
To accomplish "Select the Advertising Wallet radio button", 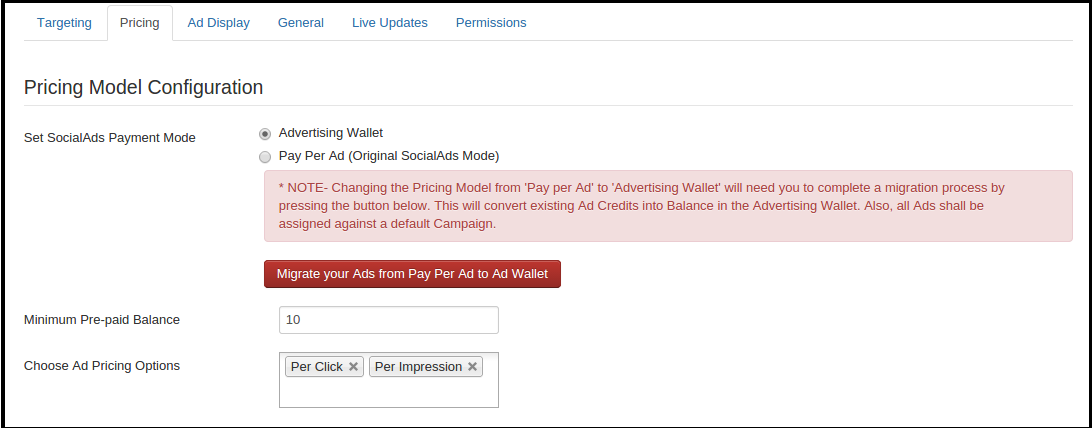I will (265, 133).
